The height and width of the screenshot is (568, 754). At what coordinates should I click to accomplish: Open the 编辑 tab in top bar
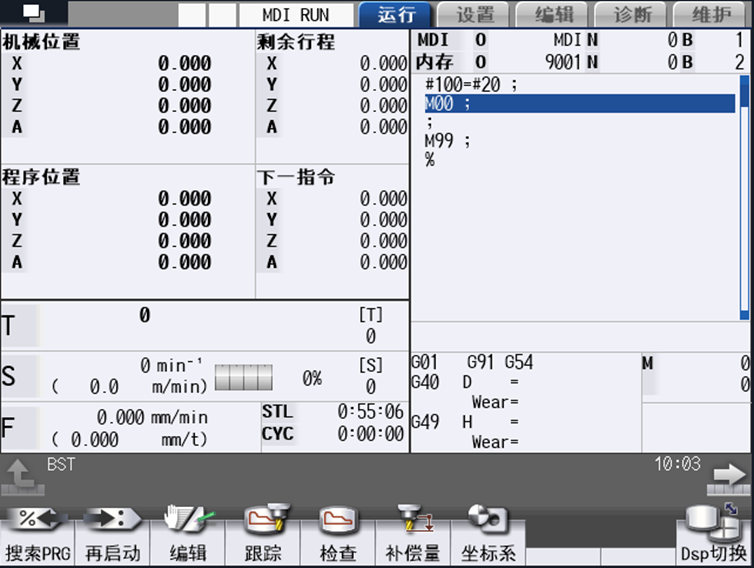click(x=553, y=15)
